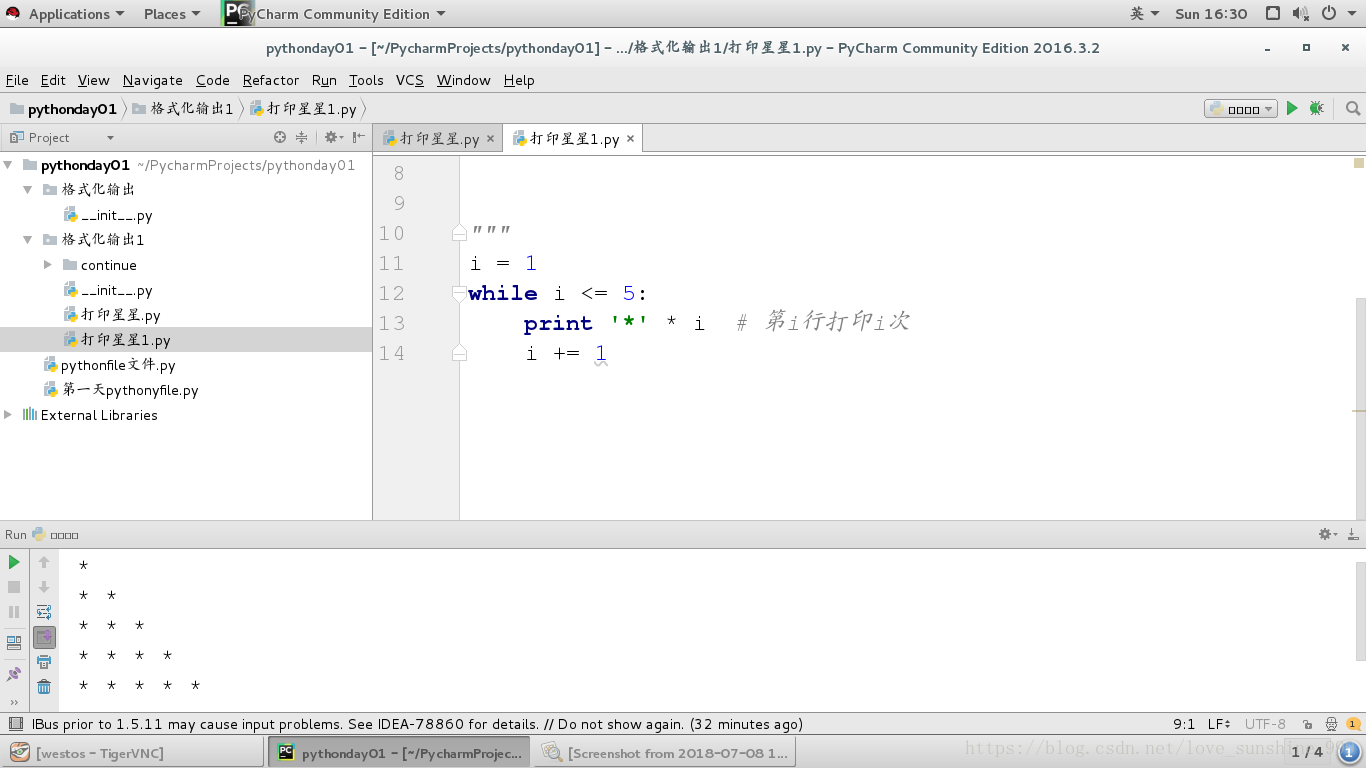Collapse the pythonday01 project root
This screenshot has height=768, width=1366.
coord(8,165)
